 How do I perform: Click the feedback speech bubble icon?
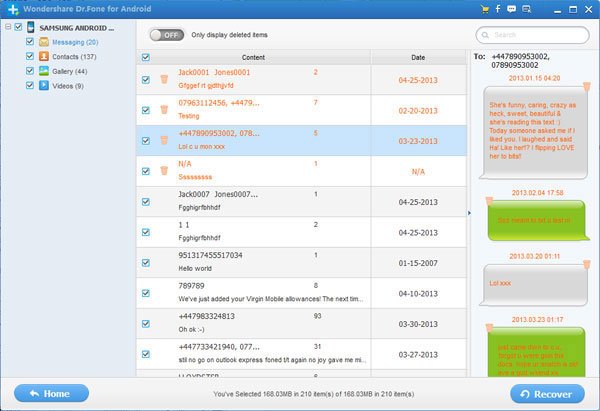pyautogui.click(x=511, y=8)
